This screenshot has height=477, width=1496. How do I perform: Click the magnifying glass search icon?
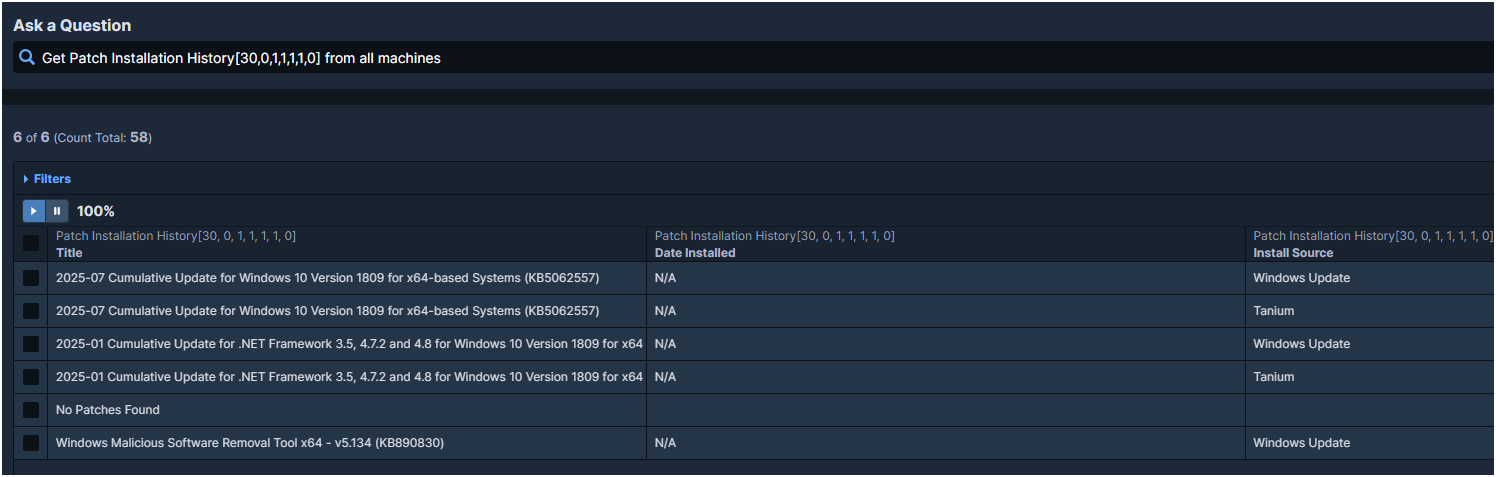coord(27,58)
